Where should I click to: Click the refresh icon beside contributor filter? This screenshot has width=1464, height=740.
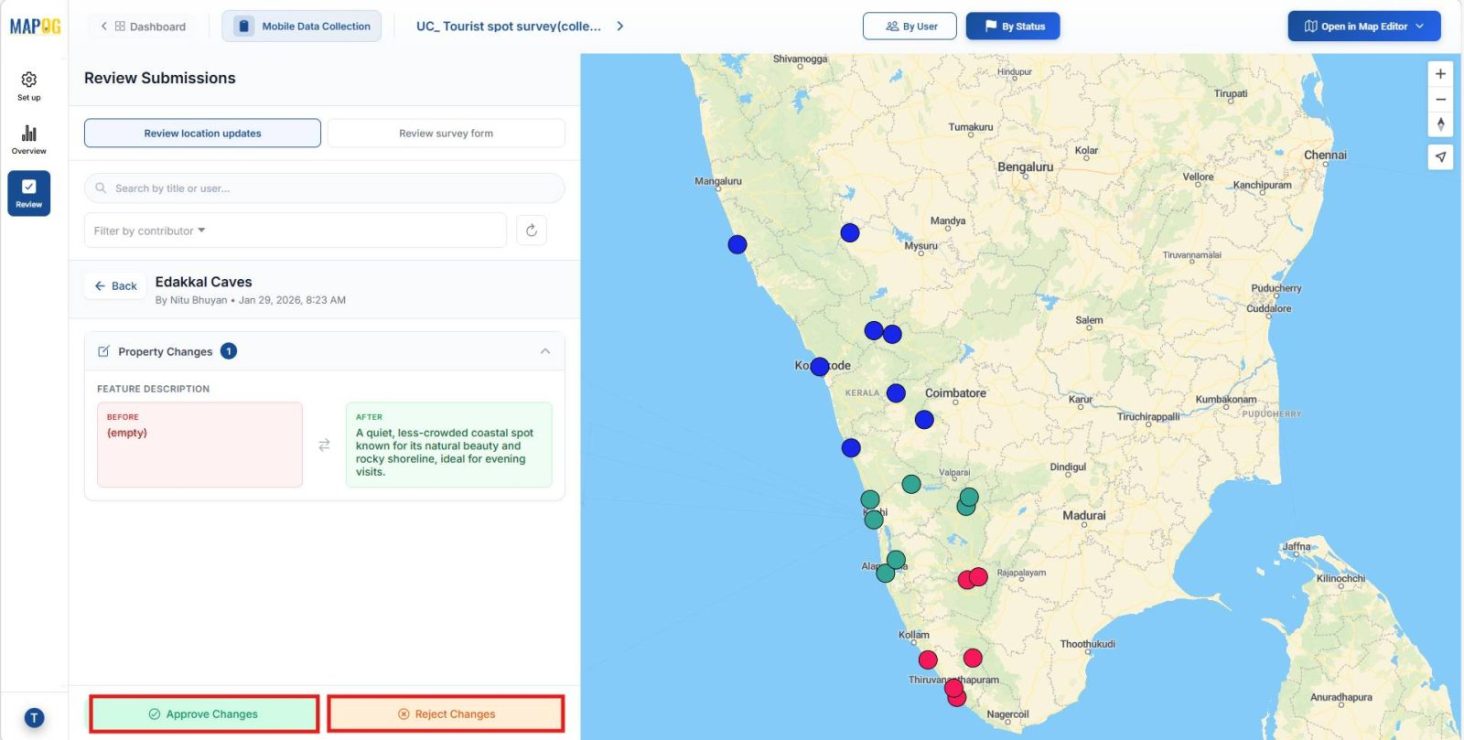click(531, 229)
